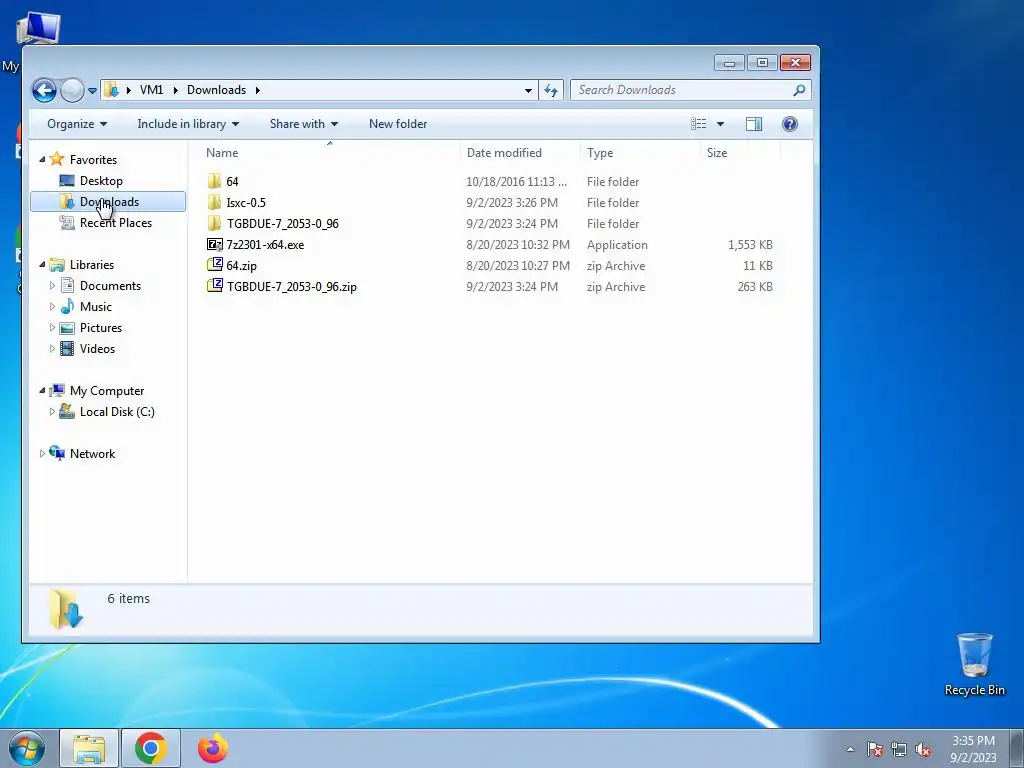This screenshot has width=1024, height=768.
Task: Open the Share with menu
Action: (304, 124)
